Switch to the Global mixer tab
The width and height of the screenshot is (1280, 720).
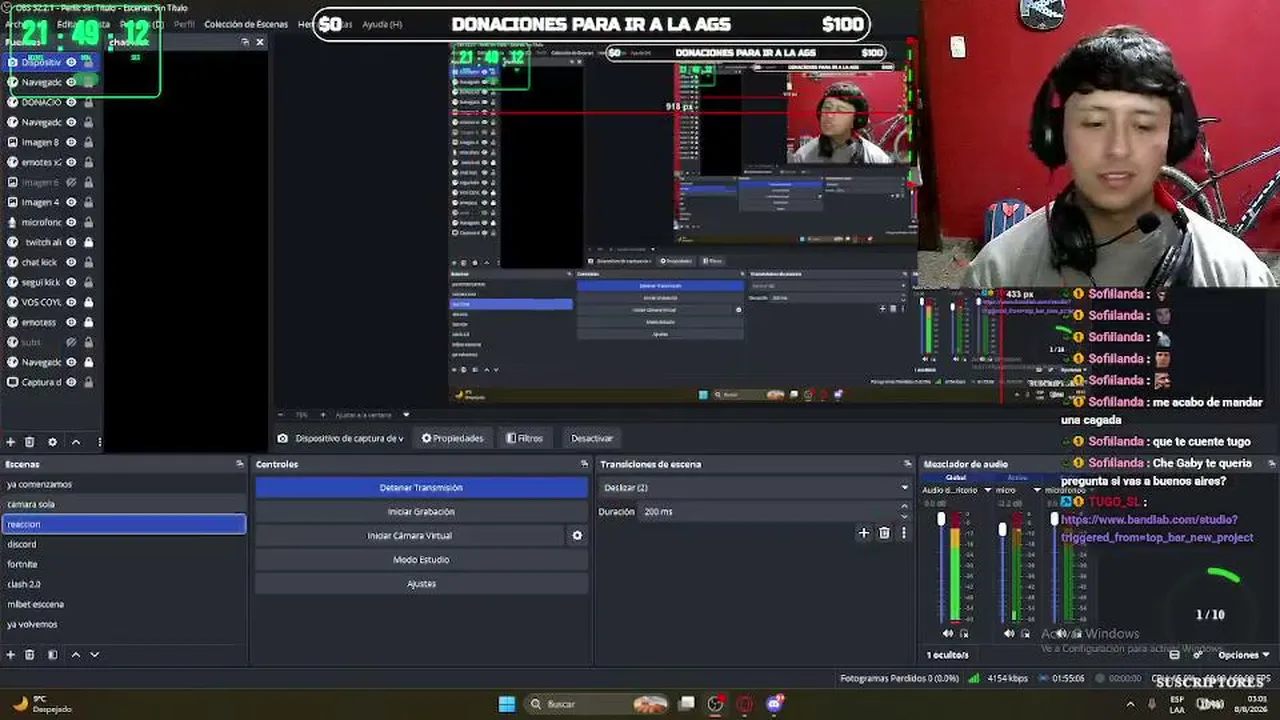(956, 478)
